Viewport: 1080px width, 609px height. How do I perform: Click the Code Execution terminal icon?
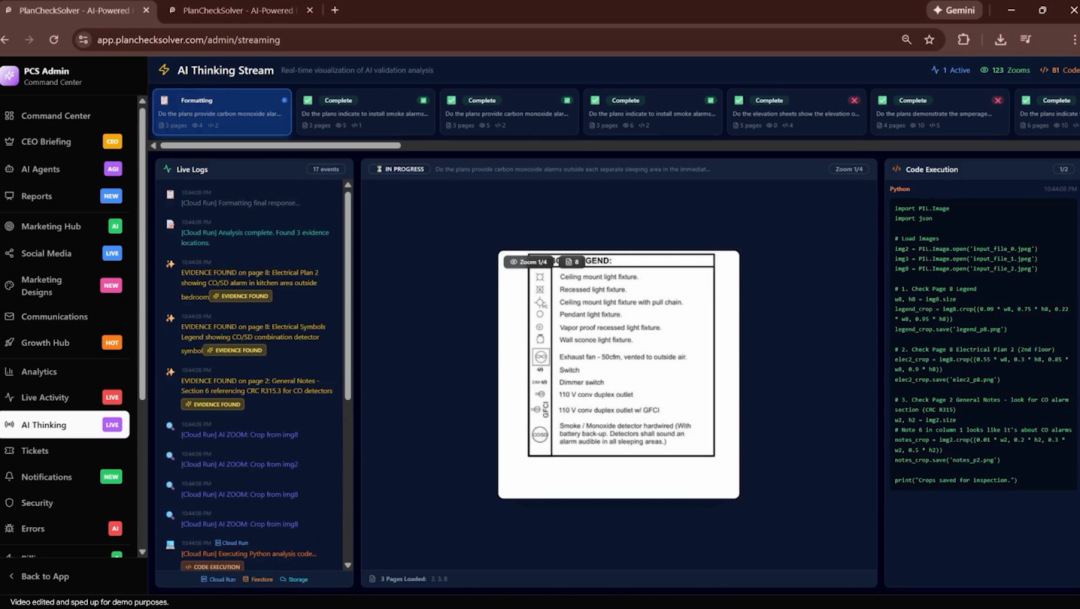pos(898,168)
